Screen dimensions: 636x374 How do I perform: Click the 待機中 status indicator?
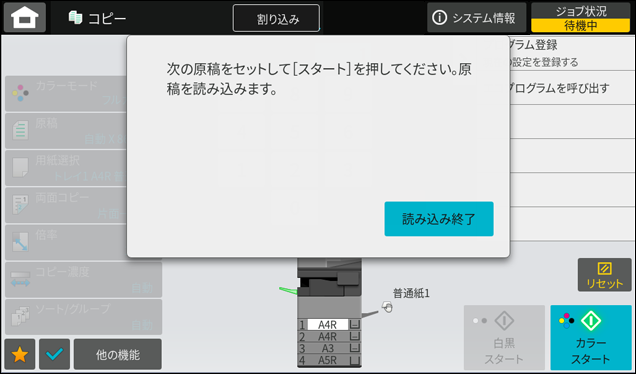[x=581, y=26]
